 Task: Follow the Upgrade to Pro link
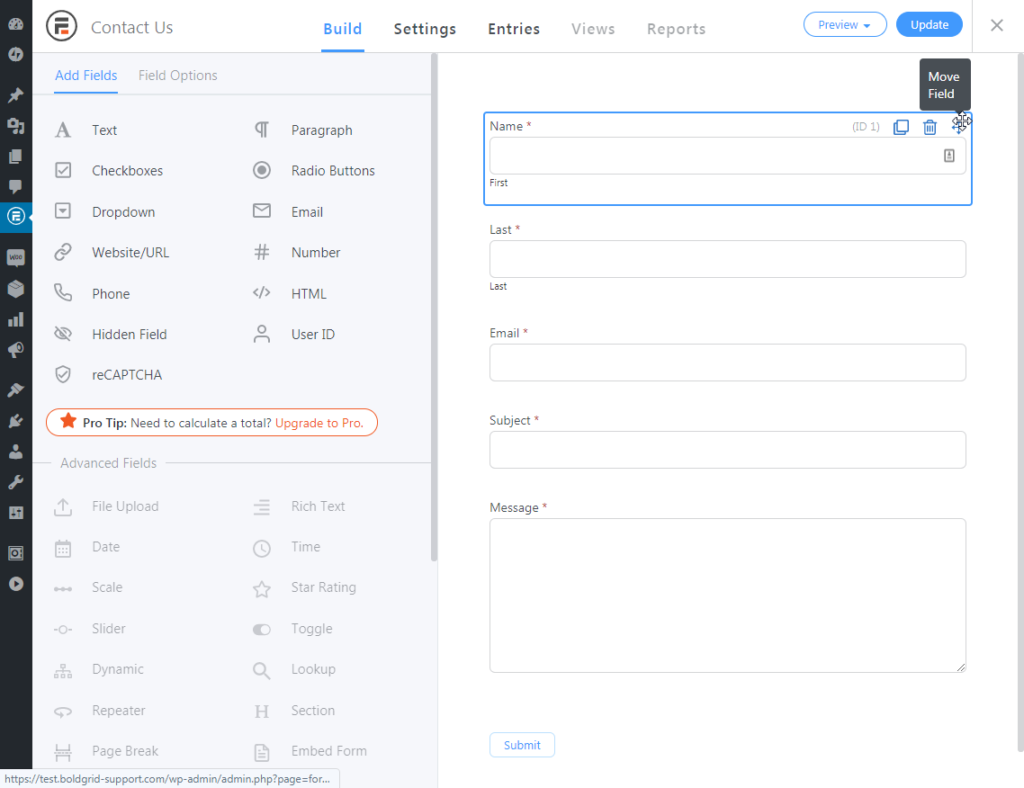tap(319, 423)
